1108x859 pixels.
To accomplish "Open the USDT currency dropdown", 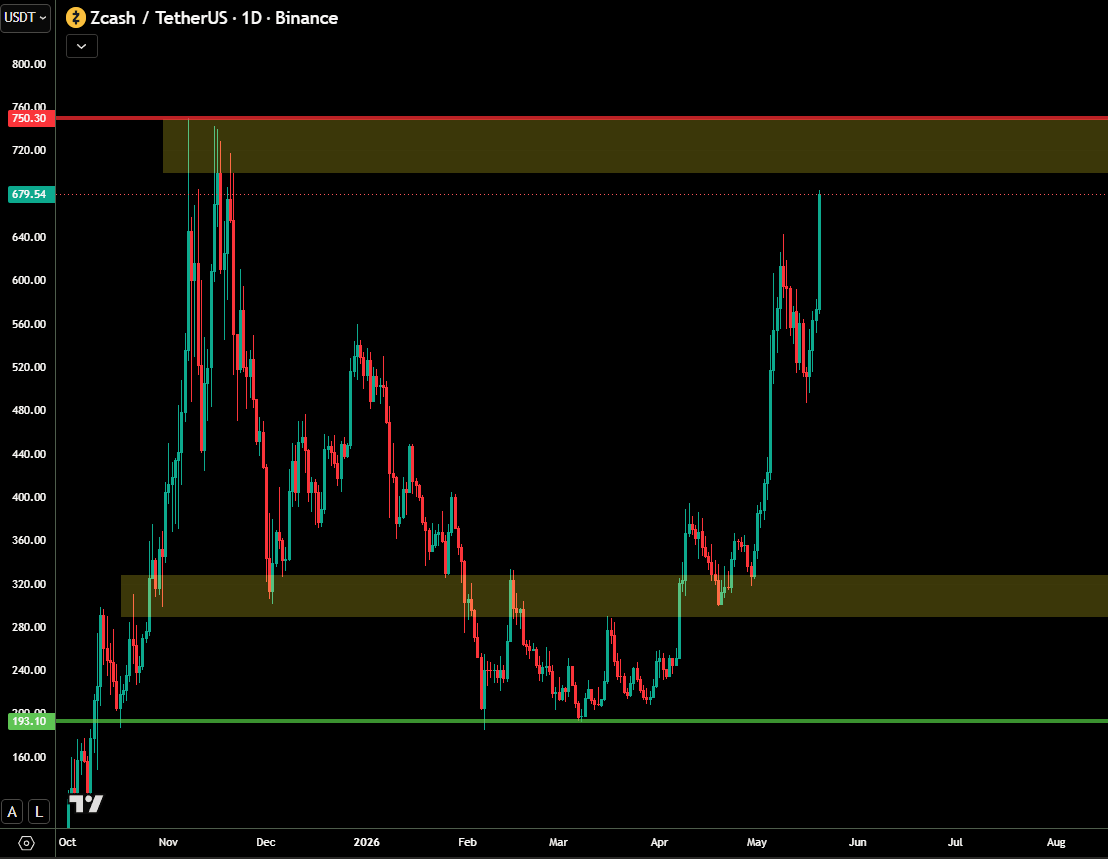I will [x=25, y=18].
